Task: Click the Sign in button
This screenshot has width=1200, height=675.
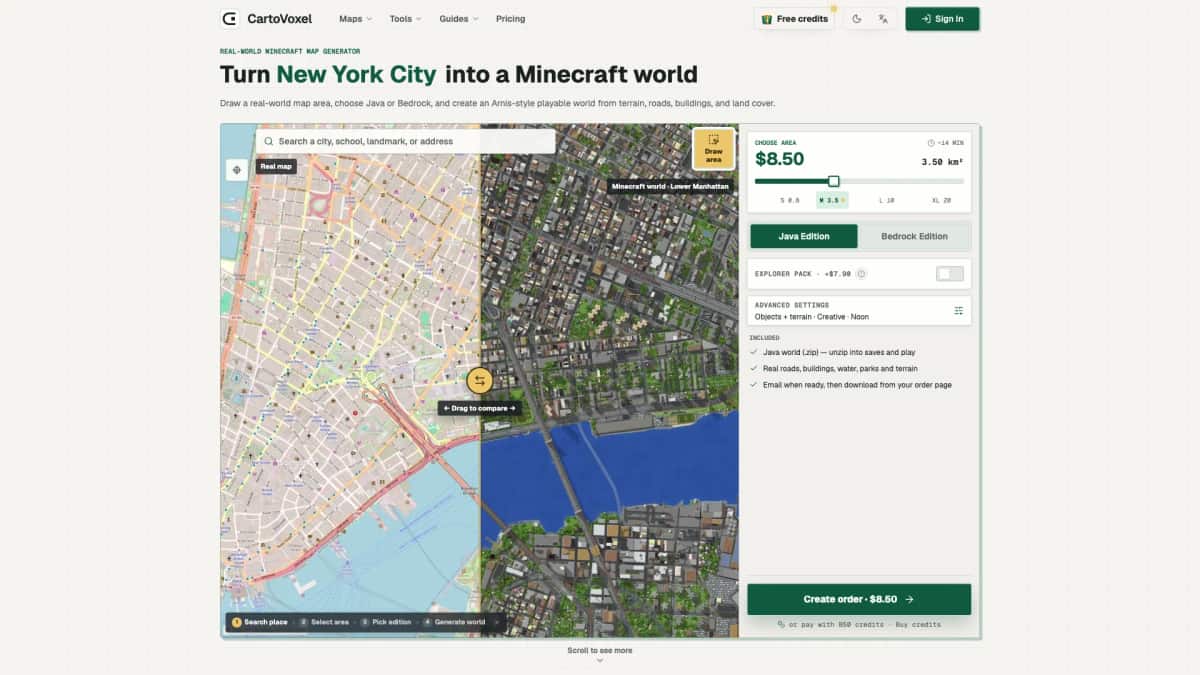Action: click(942, 19)
